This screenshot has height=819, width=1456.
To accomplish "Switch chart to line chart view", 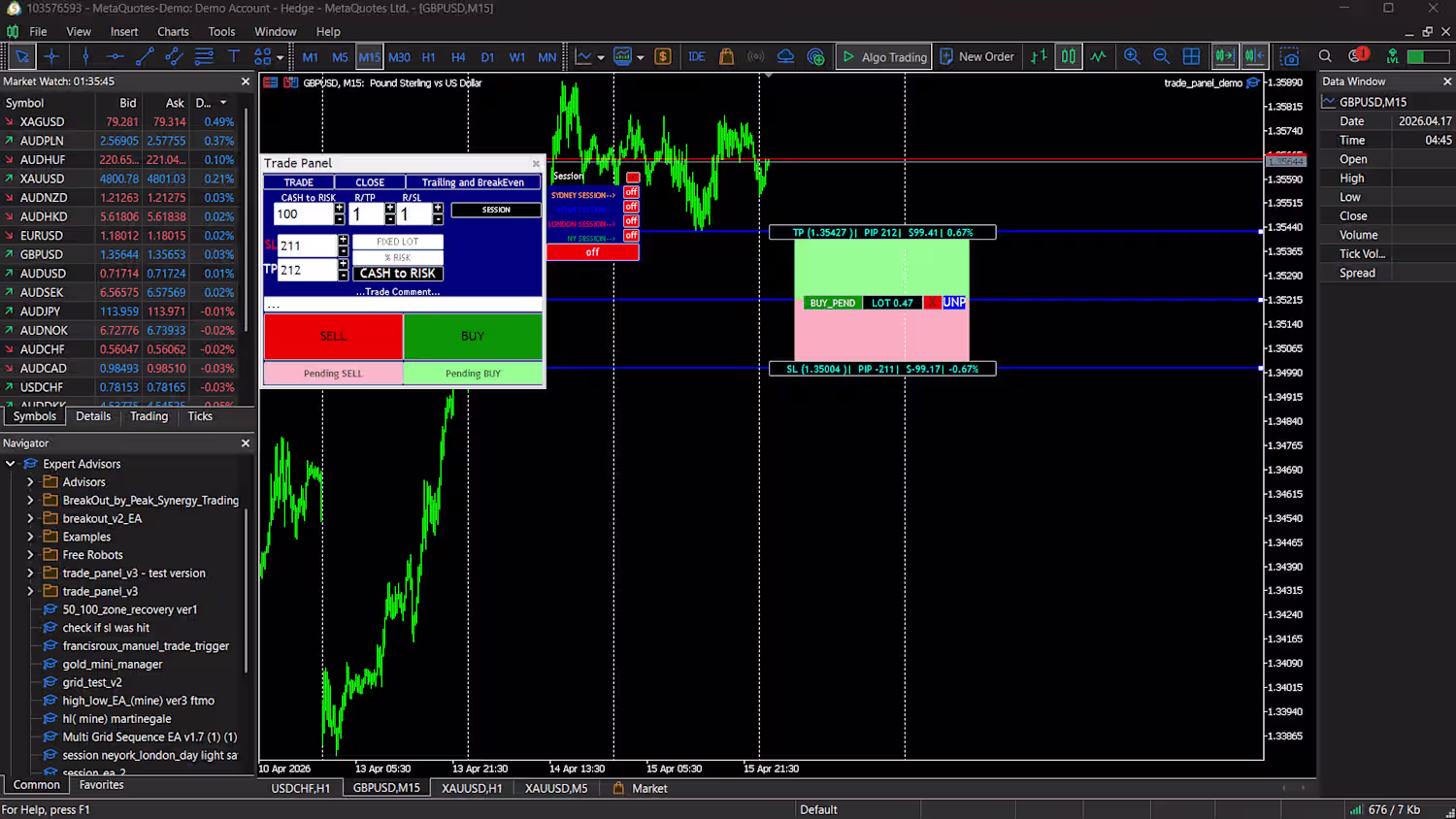I will pos(1098,57).
